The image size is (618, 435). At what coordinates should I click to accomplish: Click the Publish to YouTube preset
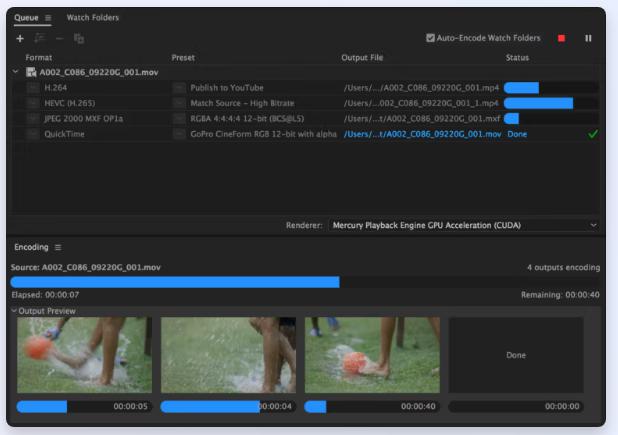point(227,88)
